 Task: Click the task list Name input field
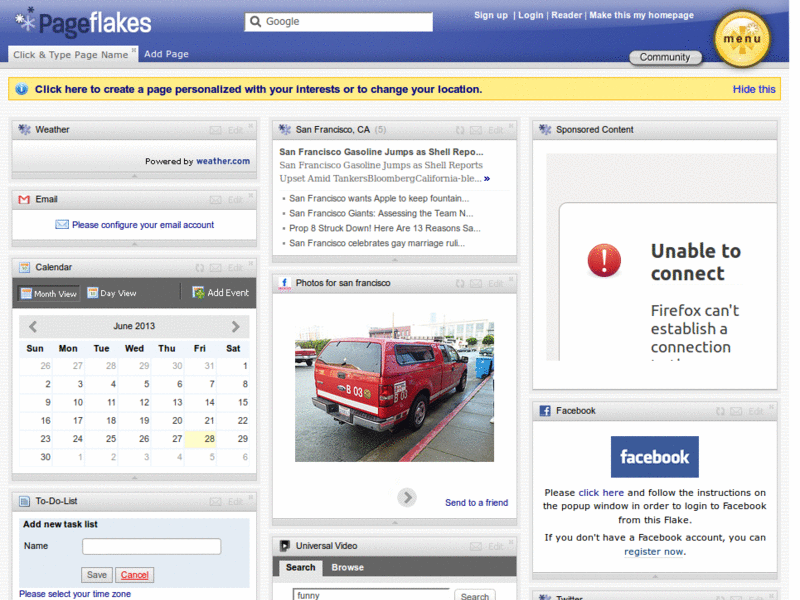point(152,546)
